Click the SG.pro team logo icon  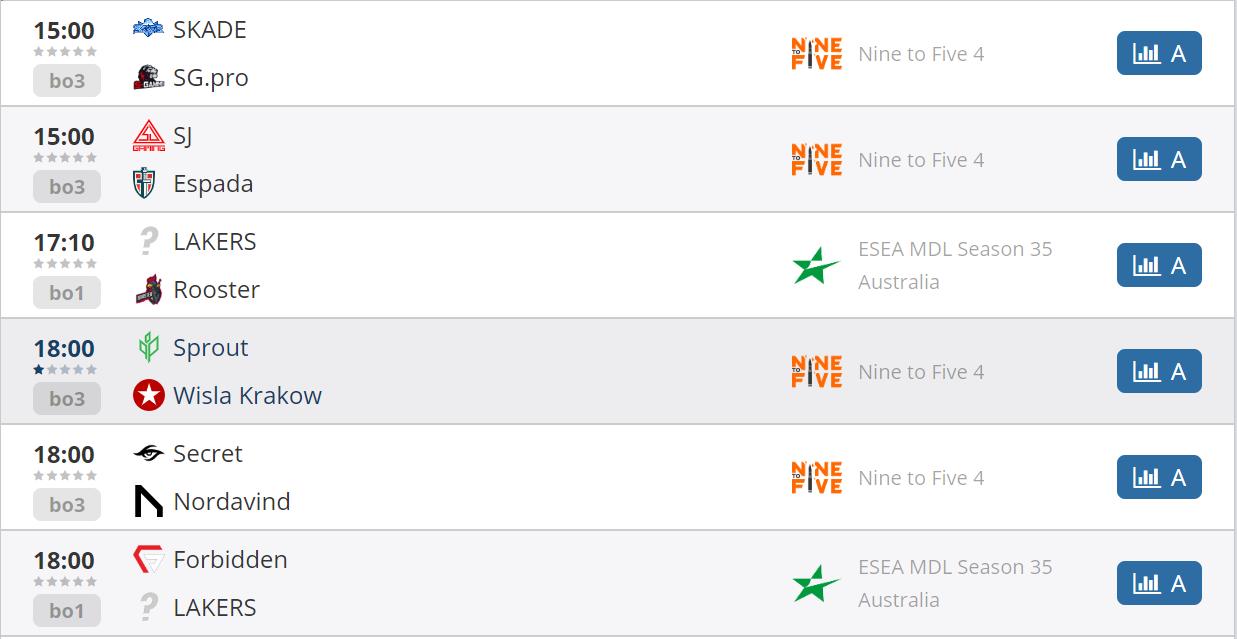click(x=148, y=78)
